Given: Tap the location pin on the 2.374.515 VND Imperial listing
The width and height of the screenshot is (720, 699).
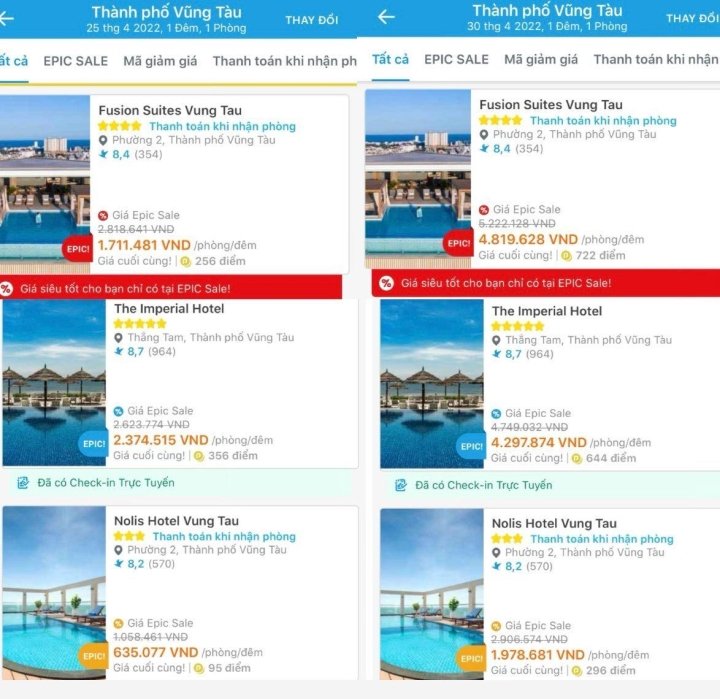Looking at the screenshot, I should [x=118, y=338].
